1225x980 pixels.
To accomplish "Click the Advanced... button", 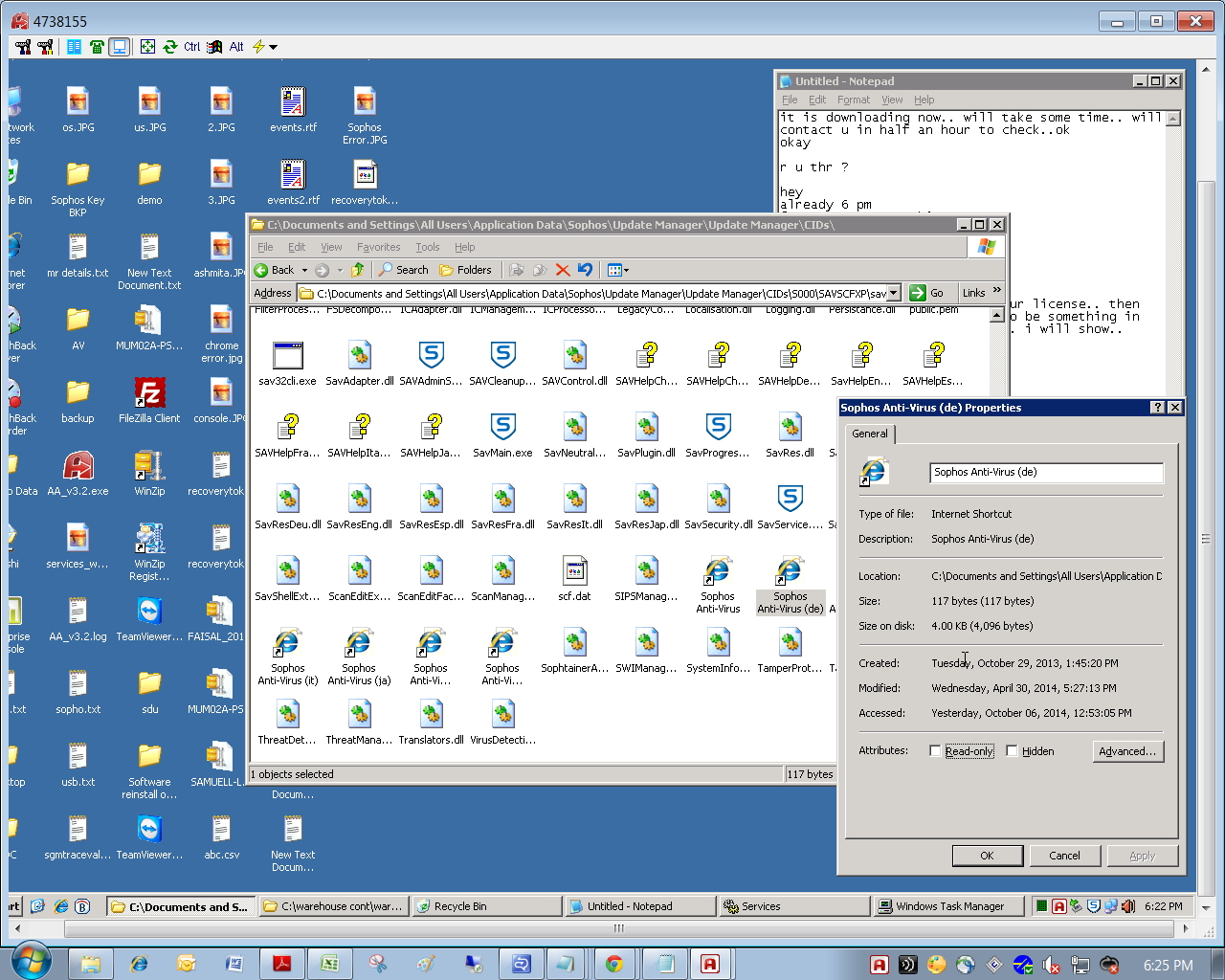I will click(x=1127, y=751).
